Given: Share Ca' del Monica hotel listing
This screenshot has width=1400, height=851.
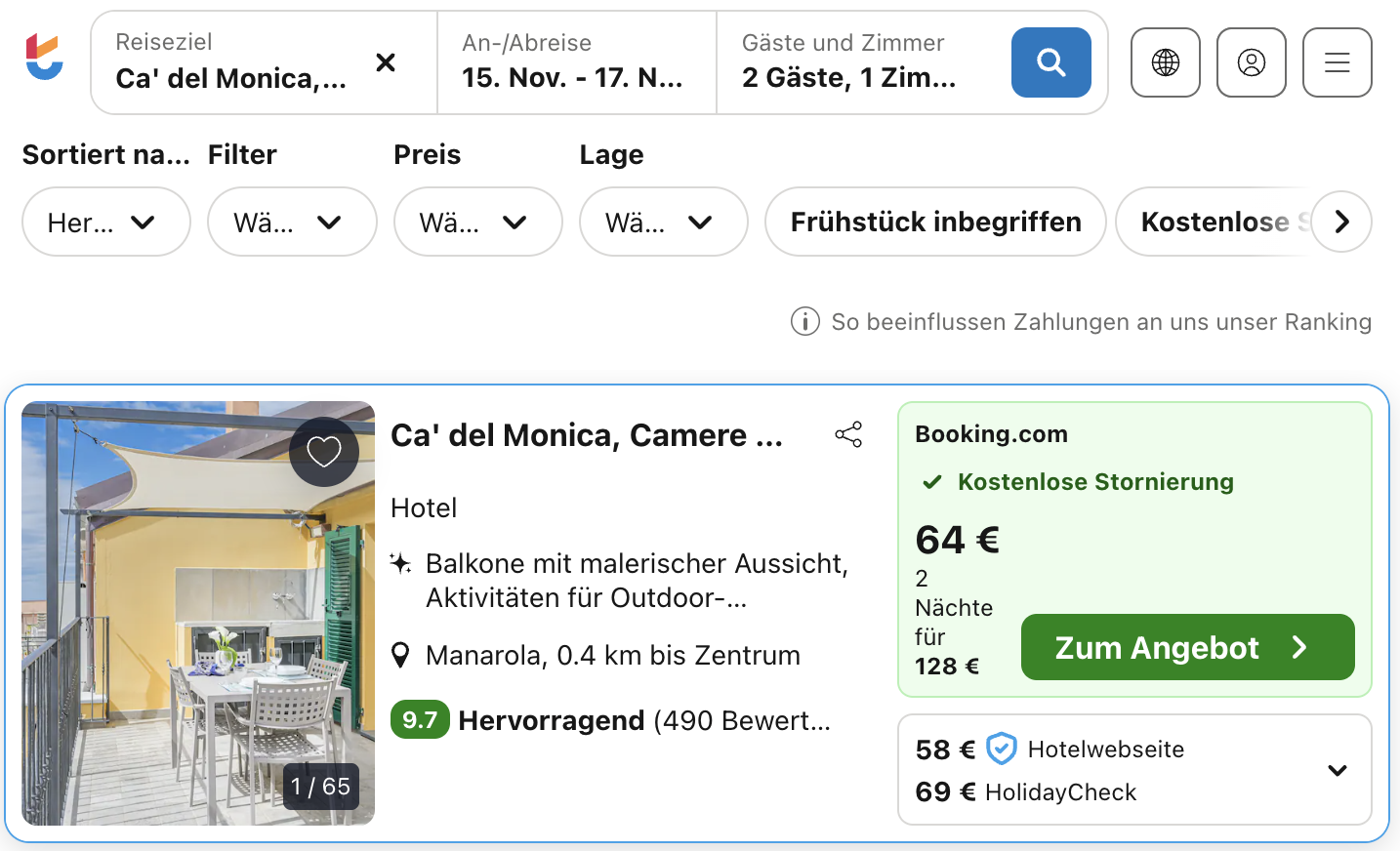Looking at the screenshot, I should coord(848,434).
